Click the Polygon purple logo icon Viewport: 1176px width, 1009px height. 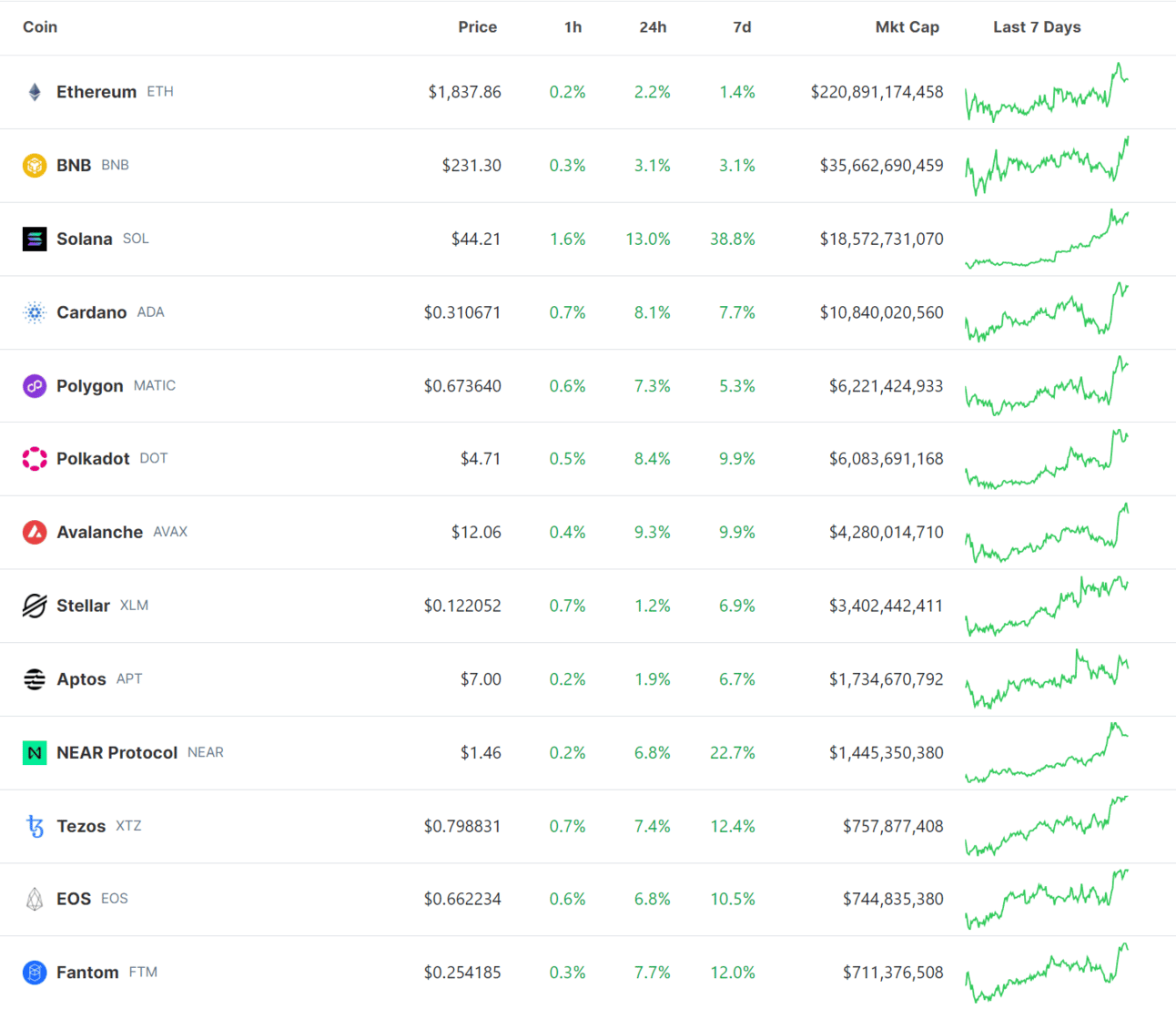[x=35, y=386]
